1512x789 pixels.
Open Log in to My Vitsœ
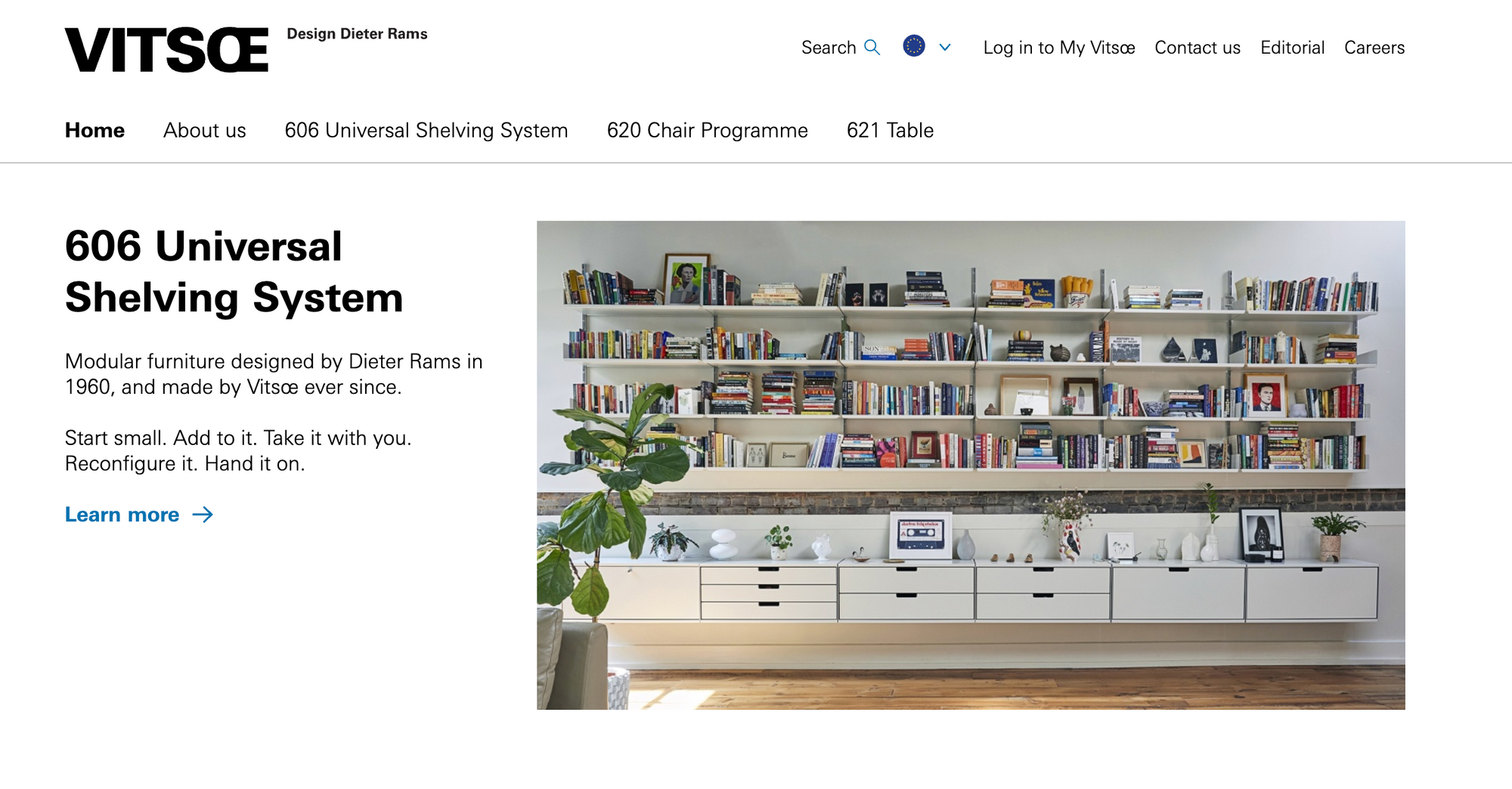point(1059,48)
